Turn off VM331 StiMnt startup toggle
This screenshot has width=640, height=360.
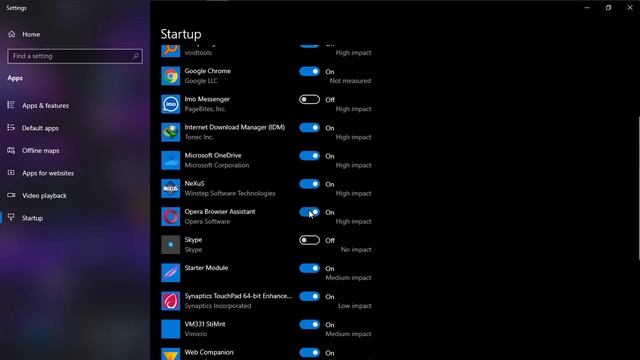[309, 324]
